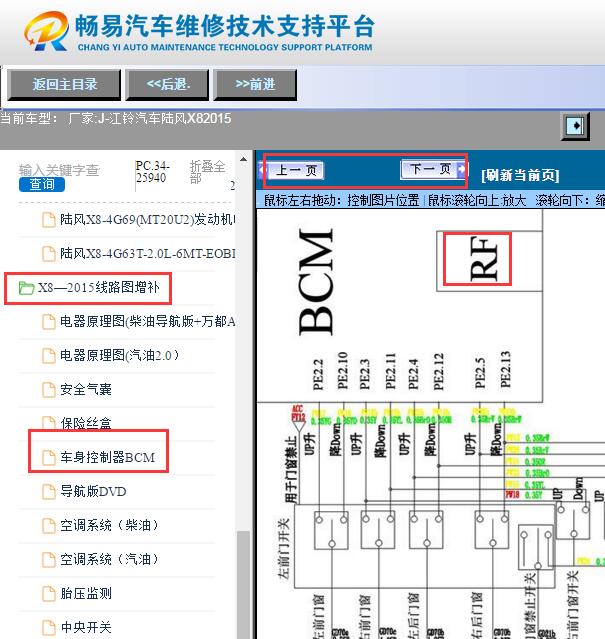Click the tree scrollbar up arrow
This screenshot has width=605, height=639.
[x=243, y=159]
